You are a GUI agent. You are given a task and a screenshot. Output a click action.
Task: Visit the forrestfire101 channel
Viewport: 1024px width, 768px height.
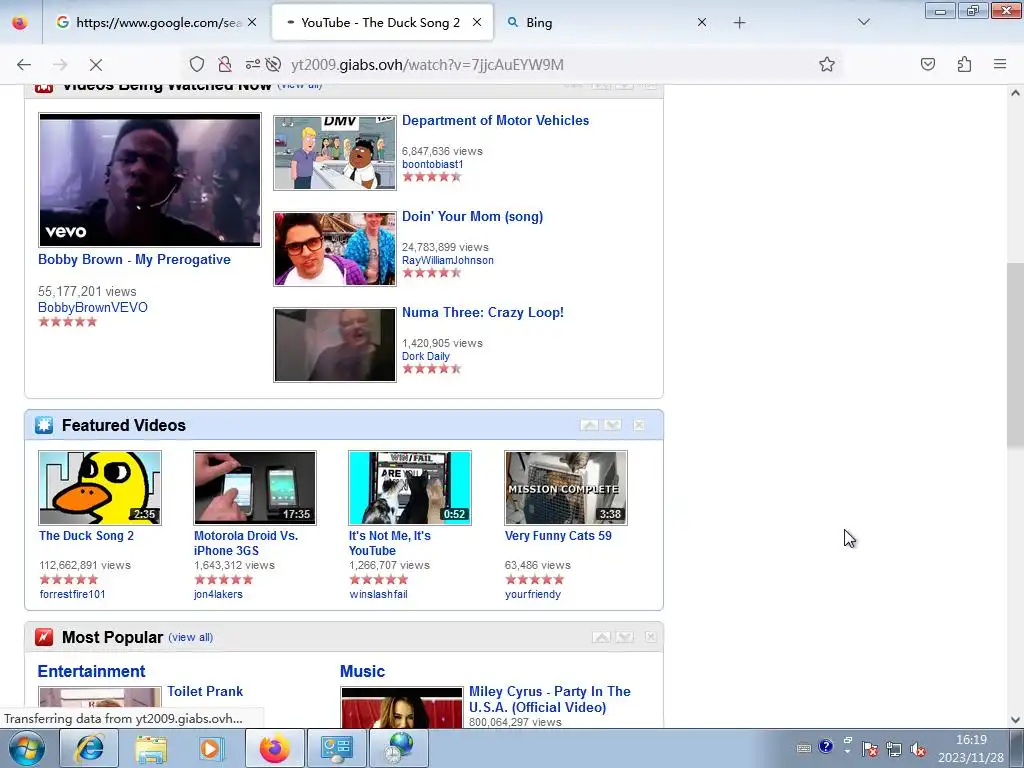point(72,594)
